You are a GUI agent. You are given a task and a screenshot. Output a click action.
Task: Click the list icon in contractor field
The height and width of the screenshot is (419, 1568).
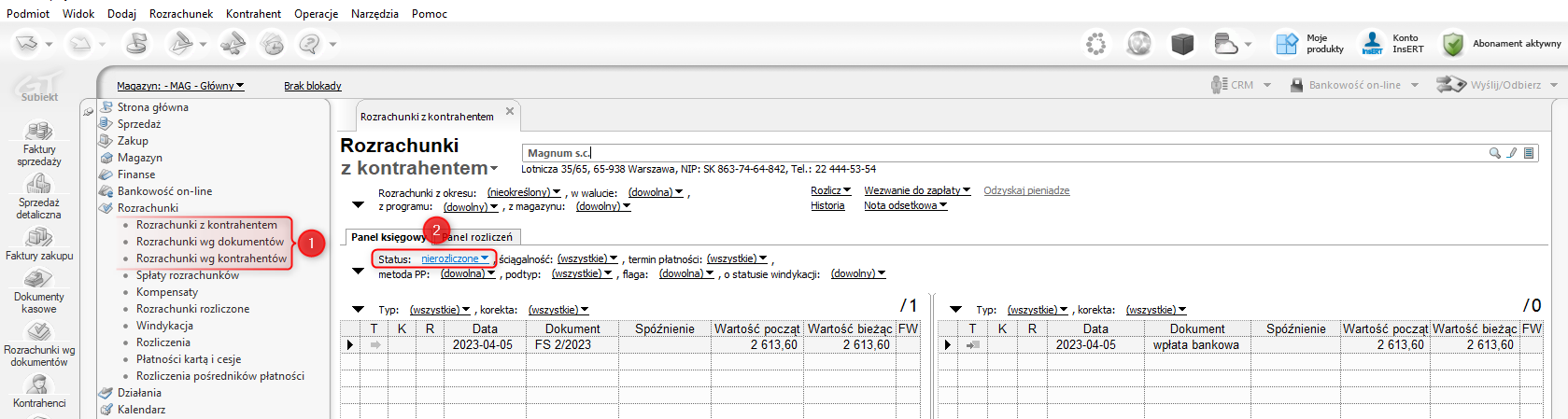(1529, 153)
